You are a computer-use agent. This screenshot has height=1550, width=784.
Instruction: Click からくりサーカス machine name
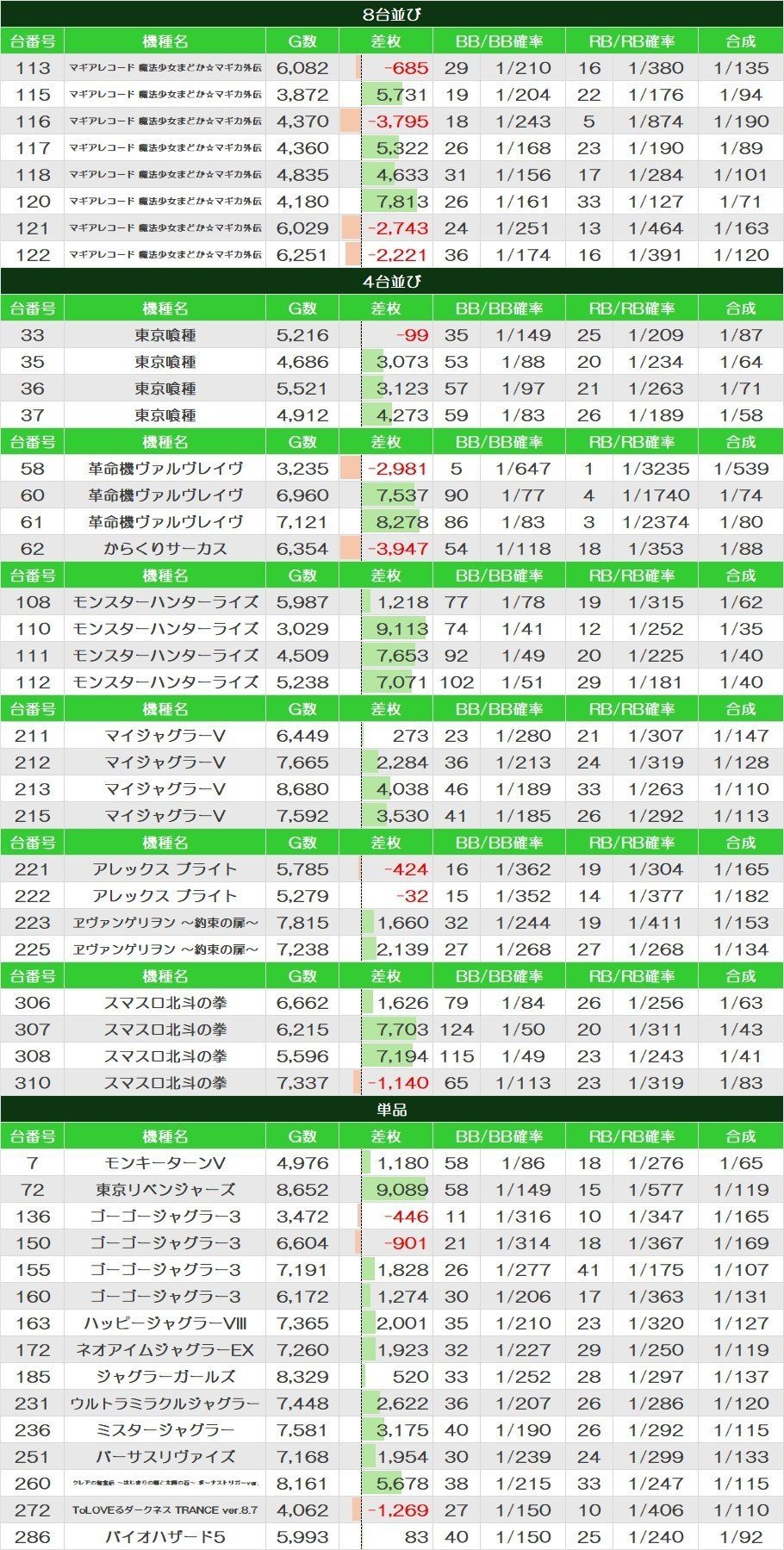point(165,549)
